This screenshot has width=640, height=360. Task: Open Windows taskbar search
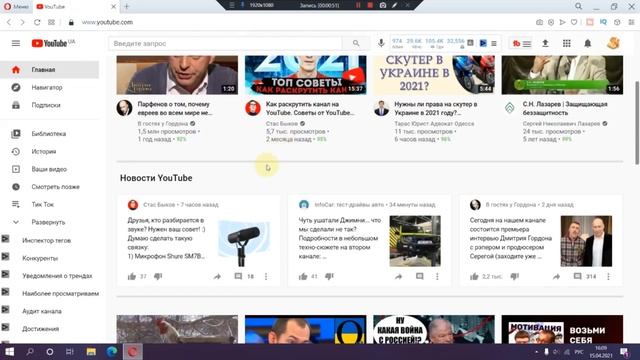(30, 351)
